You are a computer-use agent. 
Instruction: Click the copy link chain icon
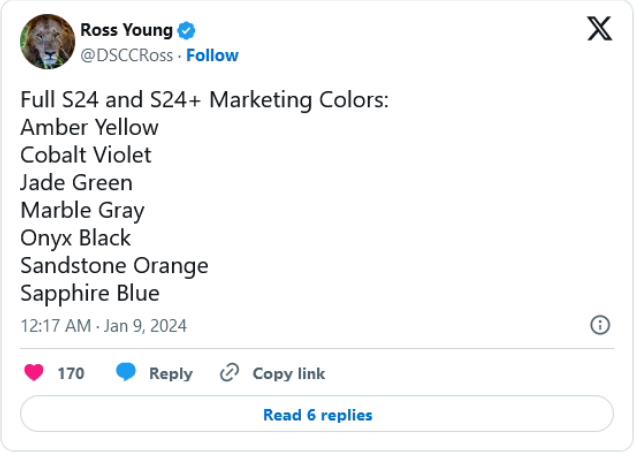point(230,373)
